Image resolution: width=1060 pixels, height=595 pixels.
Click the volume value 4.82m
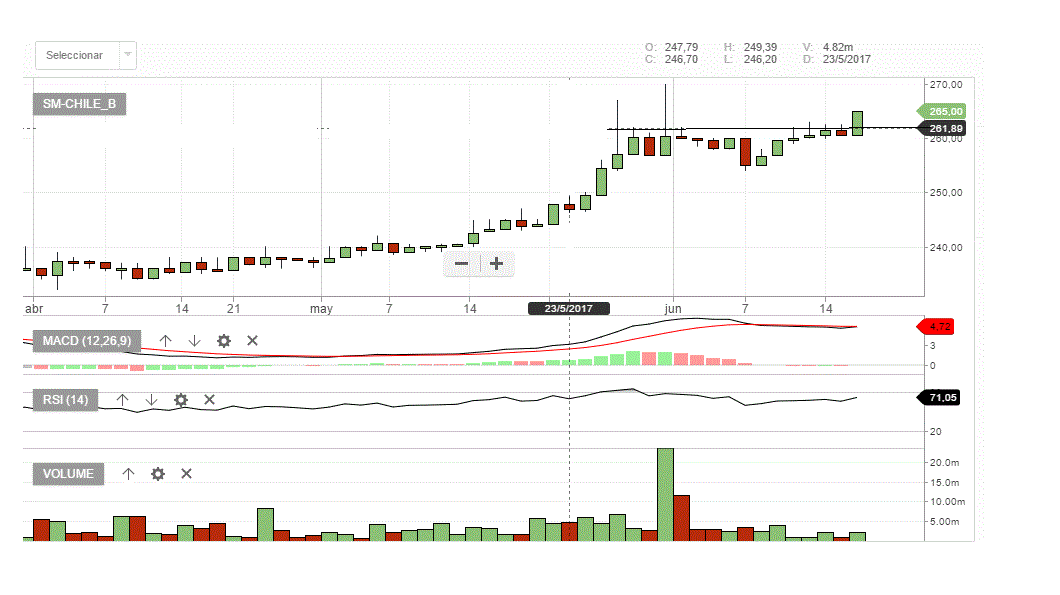(x=838, y=47)
